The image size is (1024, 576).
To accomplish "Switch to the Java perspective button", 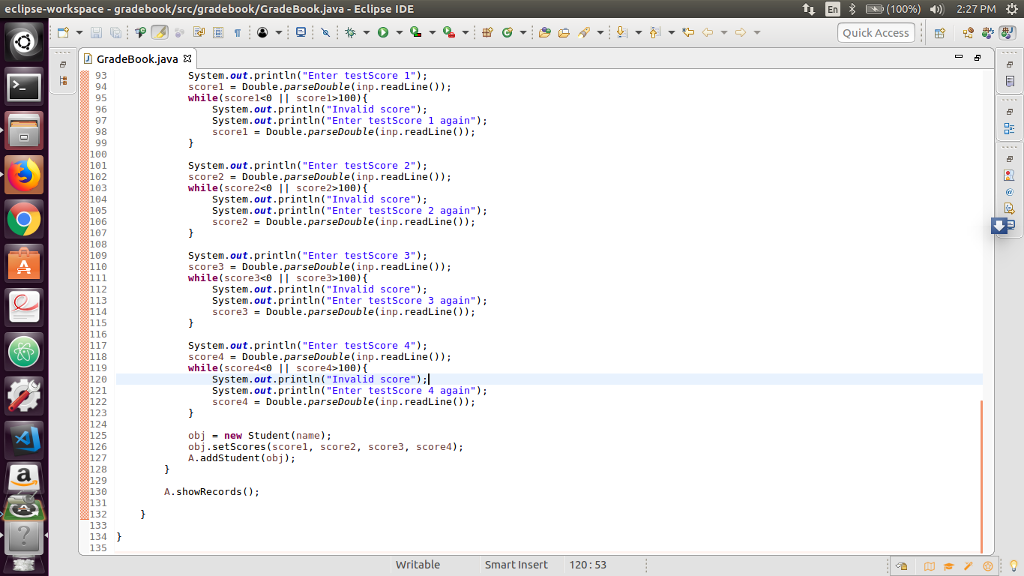I will [x=1008, y=33].
